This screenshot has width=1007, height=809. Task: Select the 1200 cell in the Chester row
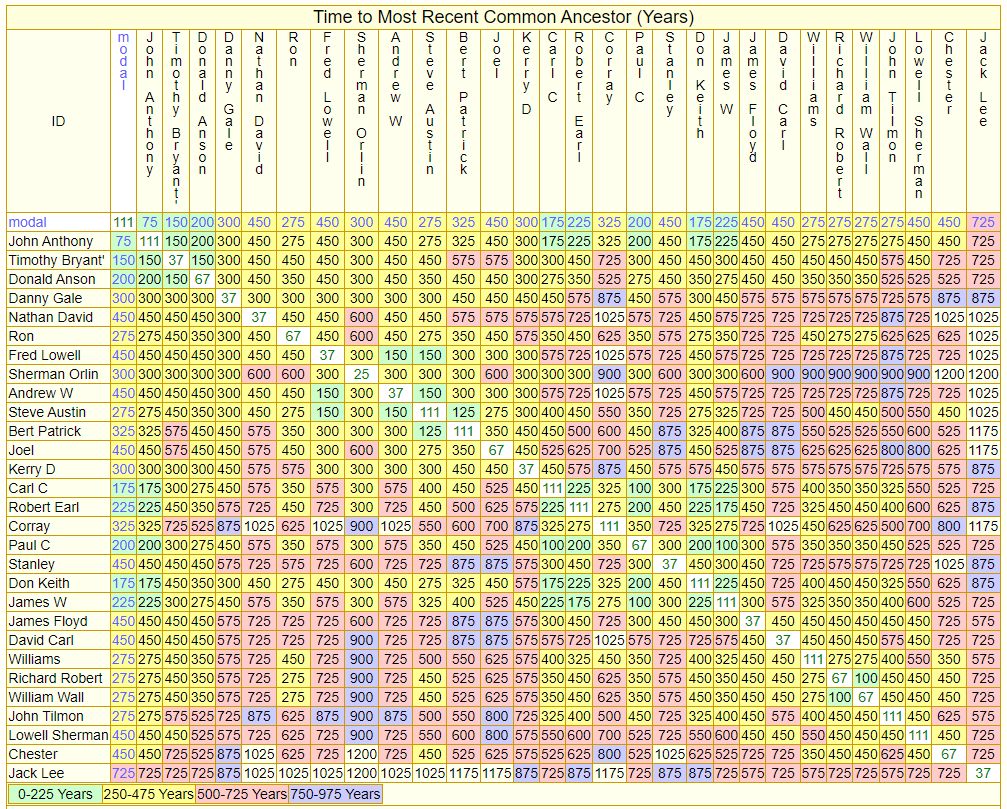click(x=361, y=754)
